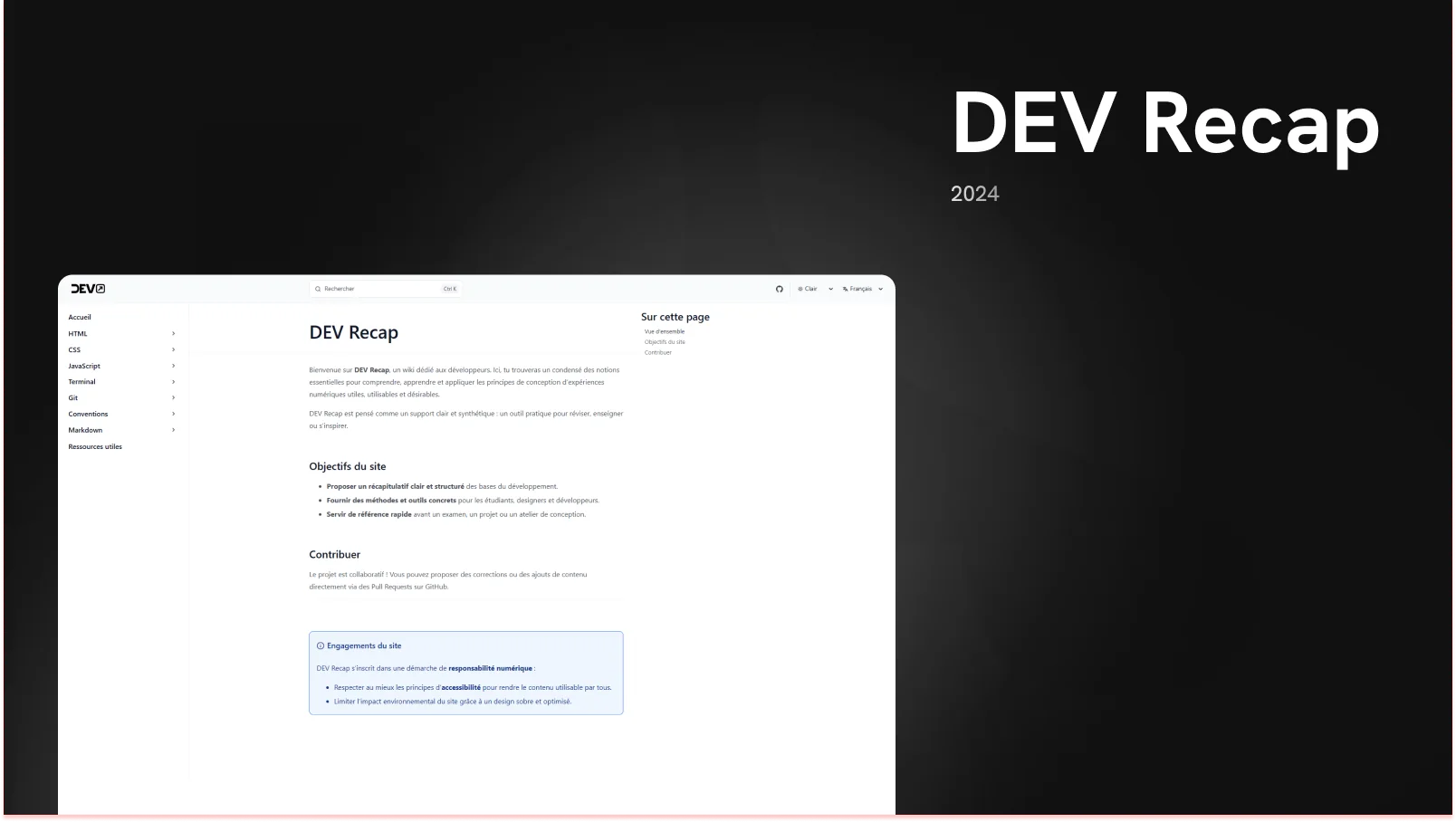Click the DEV logo in the header
The width and height of the screenshot is (1456, 822).
pos(88,289)
